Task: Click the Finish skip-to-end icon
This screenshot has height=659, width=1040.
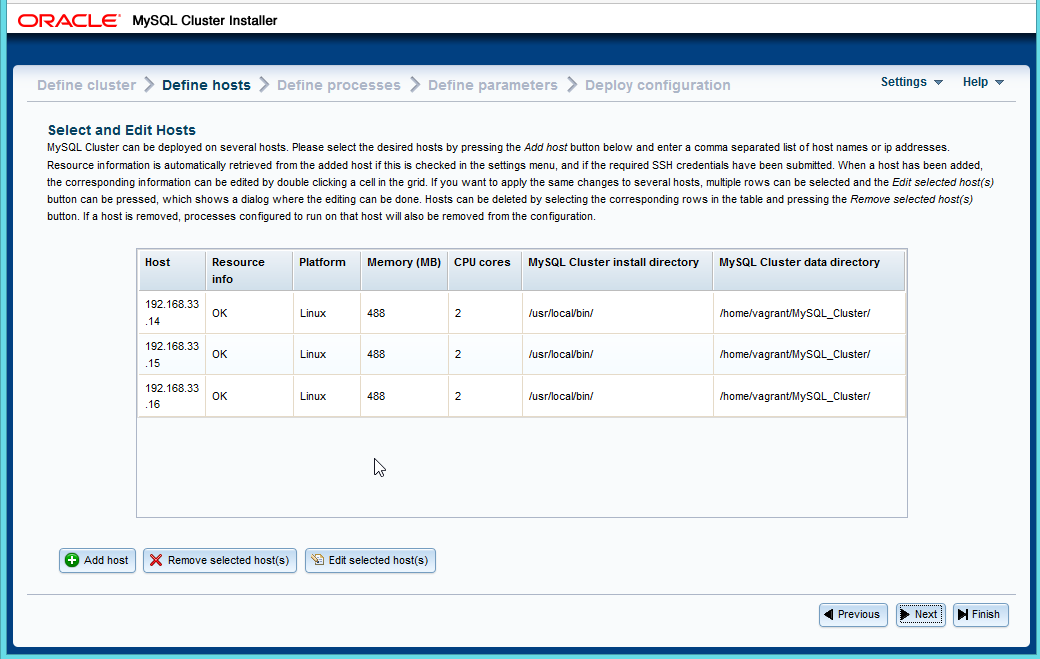Action: [x=963, y=615]
